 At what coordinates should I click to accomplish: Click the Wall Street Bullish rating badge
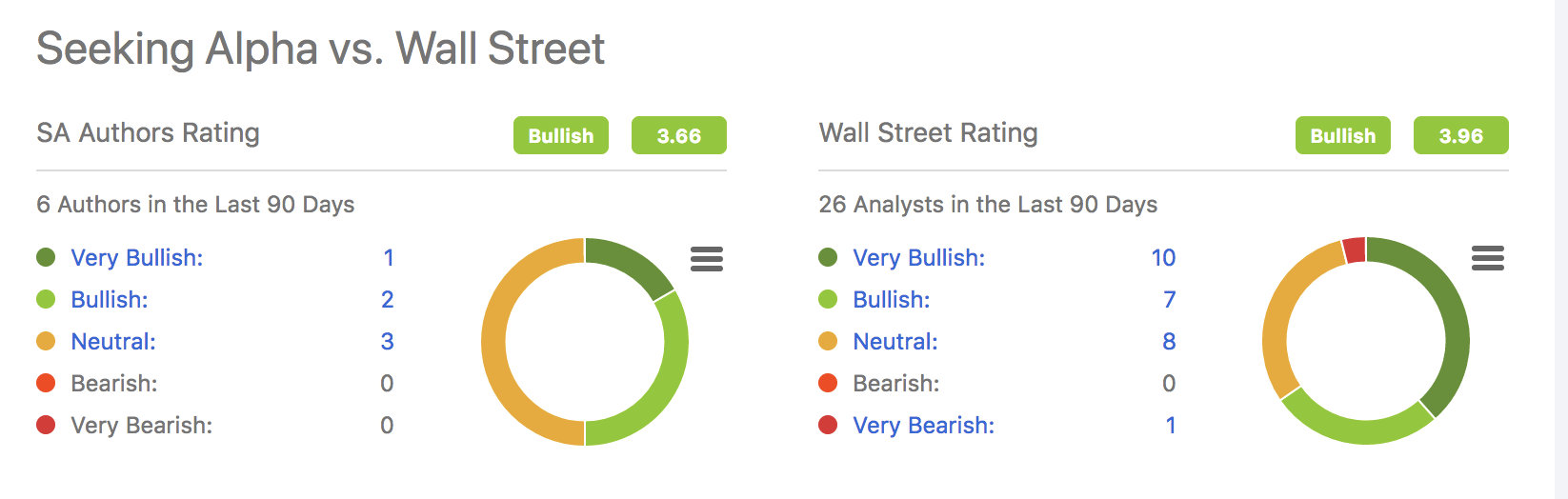(1342, 135)
